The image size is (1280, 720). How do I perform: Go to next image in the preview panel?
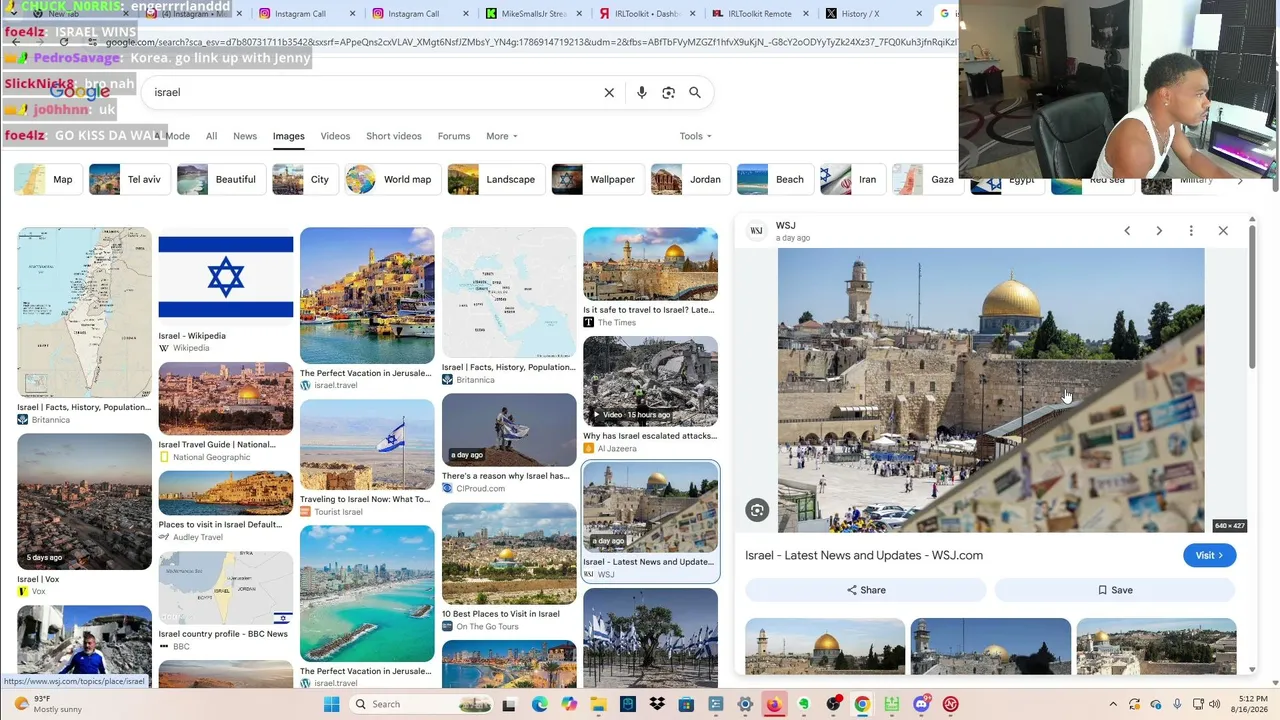[x=1159, y=231]
